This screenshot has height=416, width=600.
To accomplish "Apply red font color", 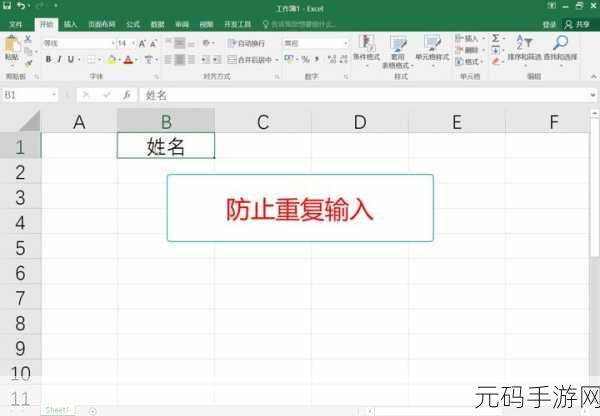I will coord(128,60).
